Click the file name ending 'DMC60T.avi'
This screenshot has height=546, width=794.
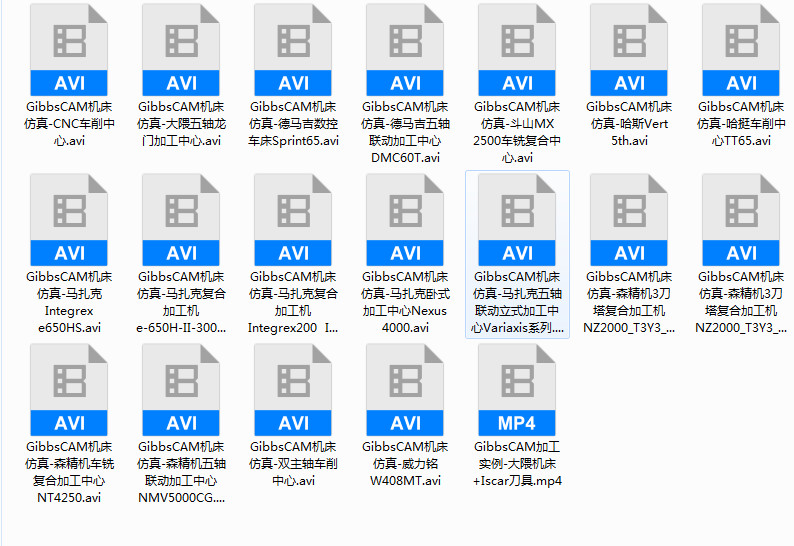click(x=405, y=132)
